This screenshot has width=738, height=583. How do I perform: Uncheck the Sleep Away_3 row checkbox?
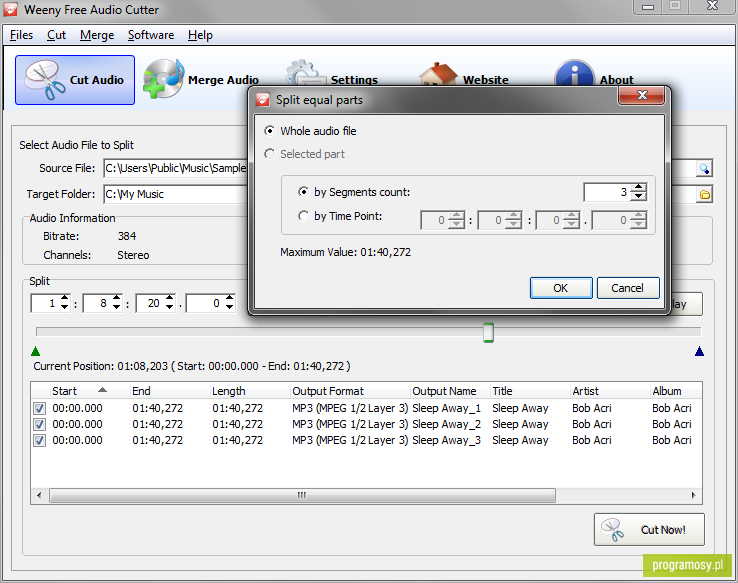tap(40, 440)
